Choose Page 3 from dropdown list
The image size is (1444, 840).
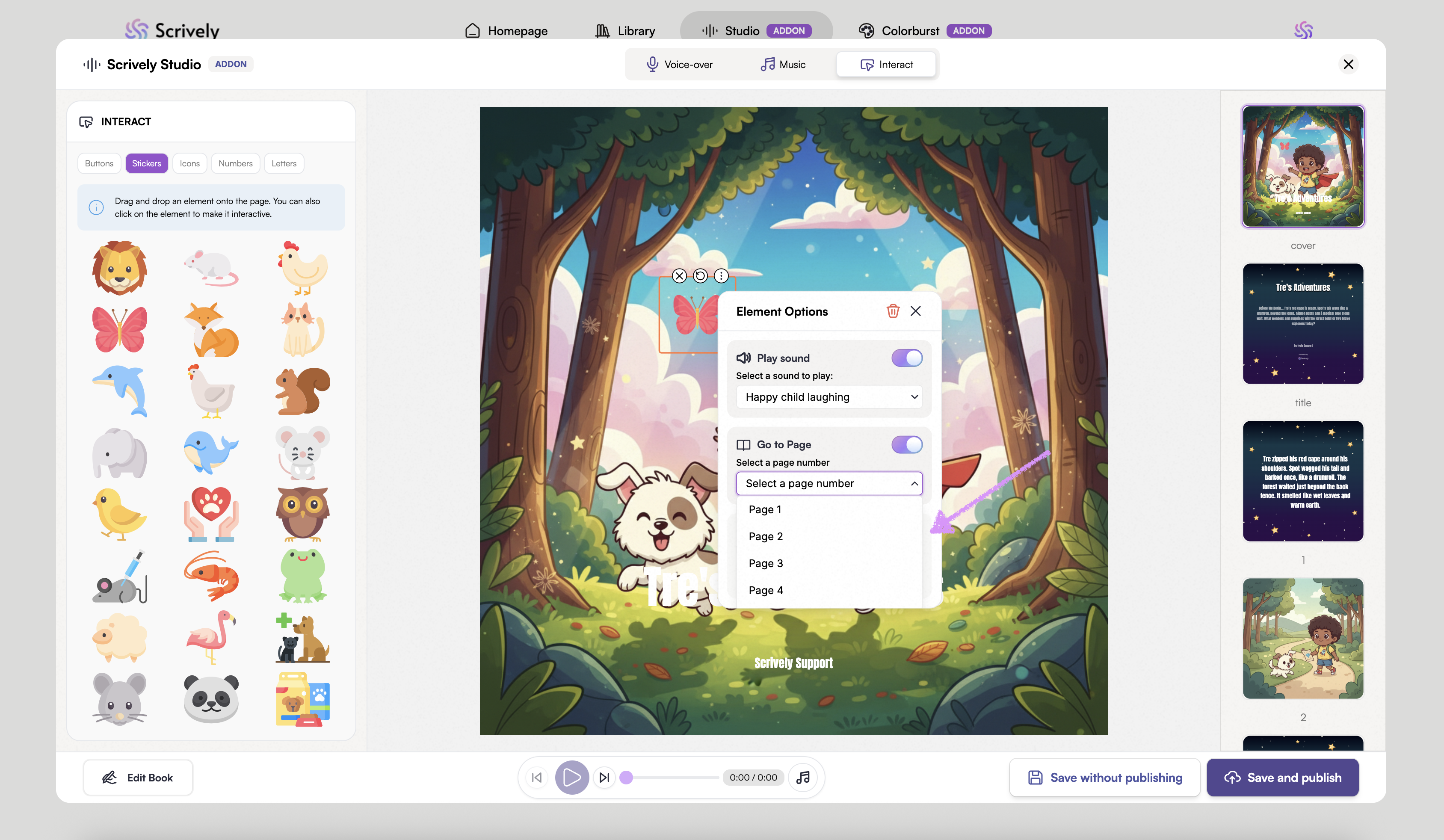click(x=766, y=563)
